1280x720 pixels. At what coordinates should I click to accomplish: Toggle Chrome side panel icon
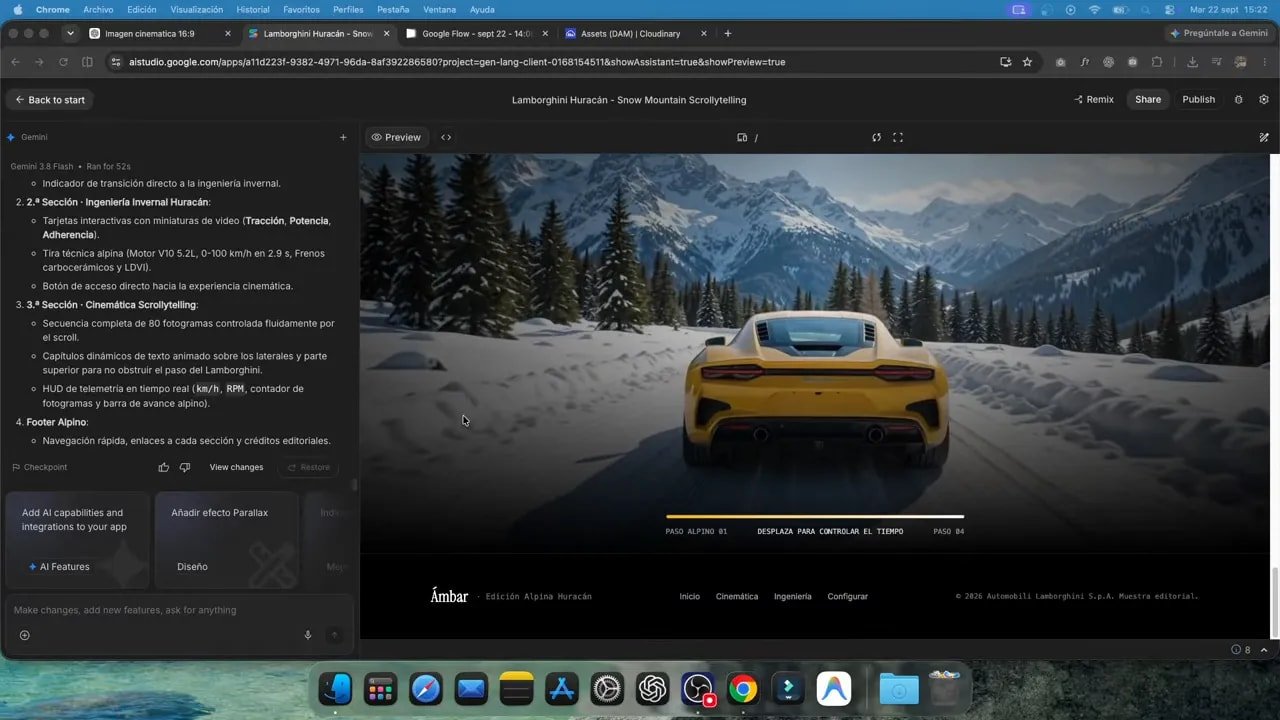tap(87, 62)
